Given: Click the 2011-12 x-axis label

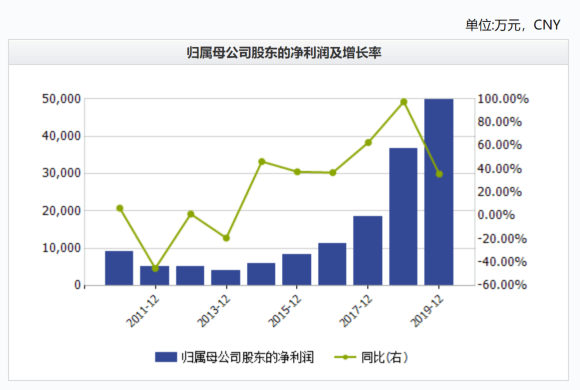Looking at the screenshot, I should [143, 311].
